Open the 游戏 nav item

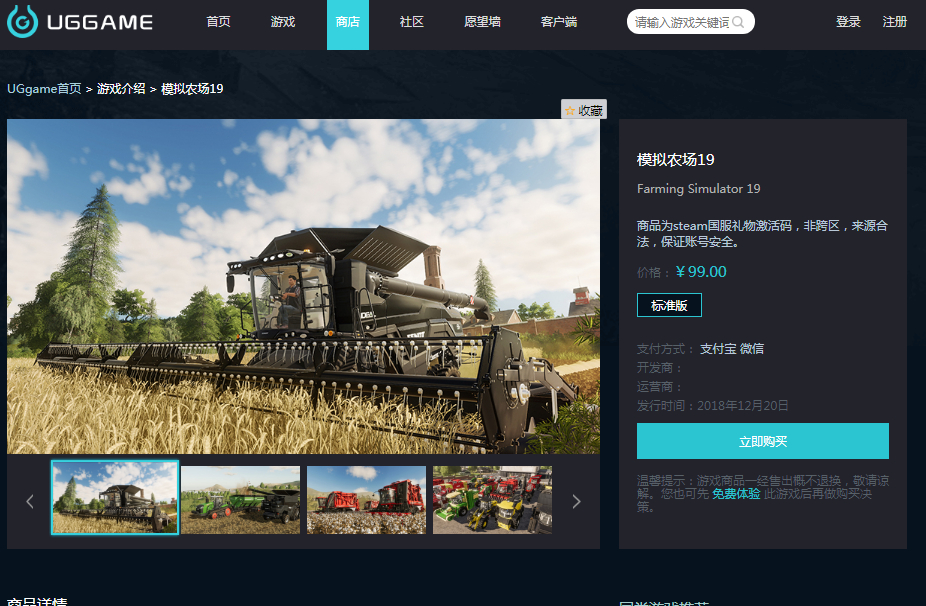click(283, 22)
